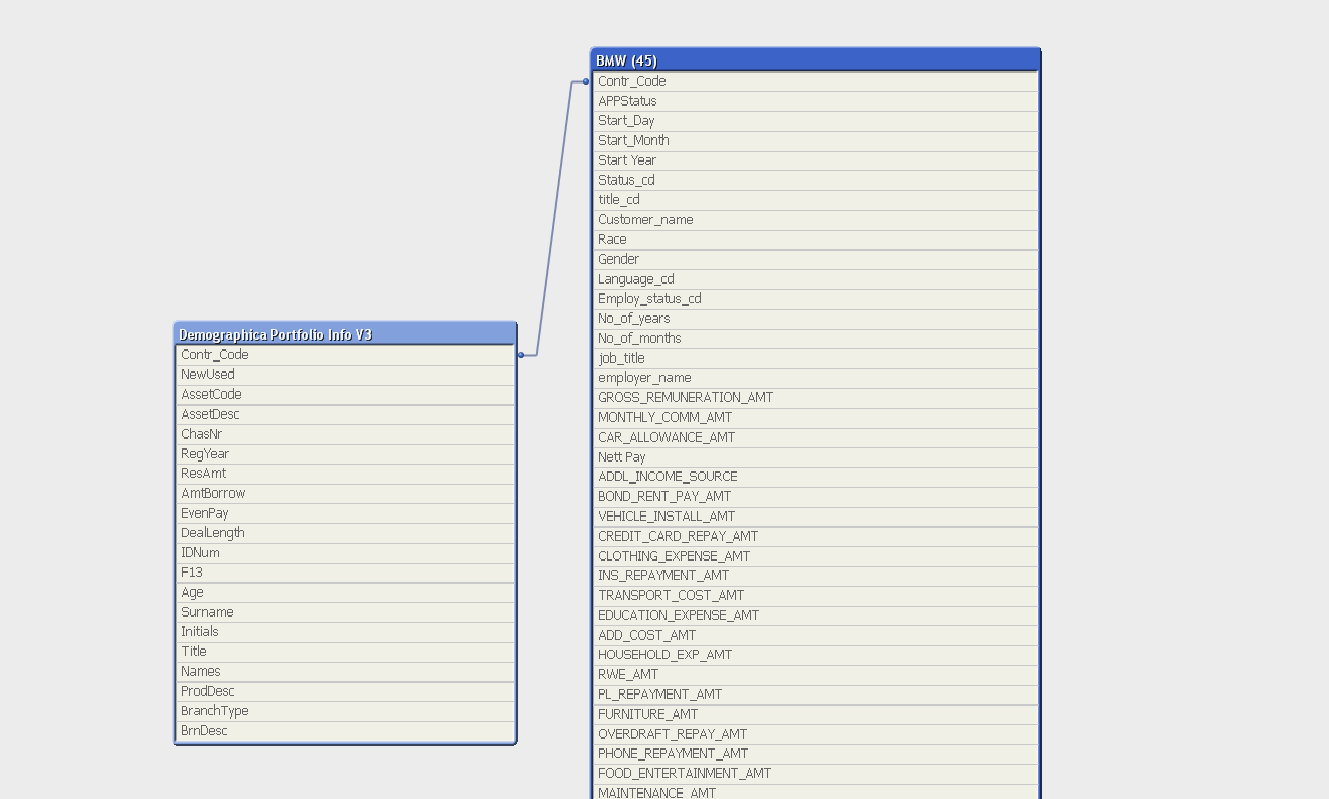Select the BMW (45) table title bar

pos(816,61)
